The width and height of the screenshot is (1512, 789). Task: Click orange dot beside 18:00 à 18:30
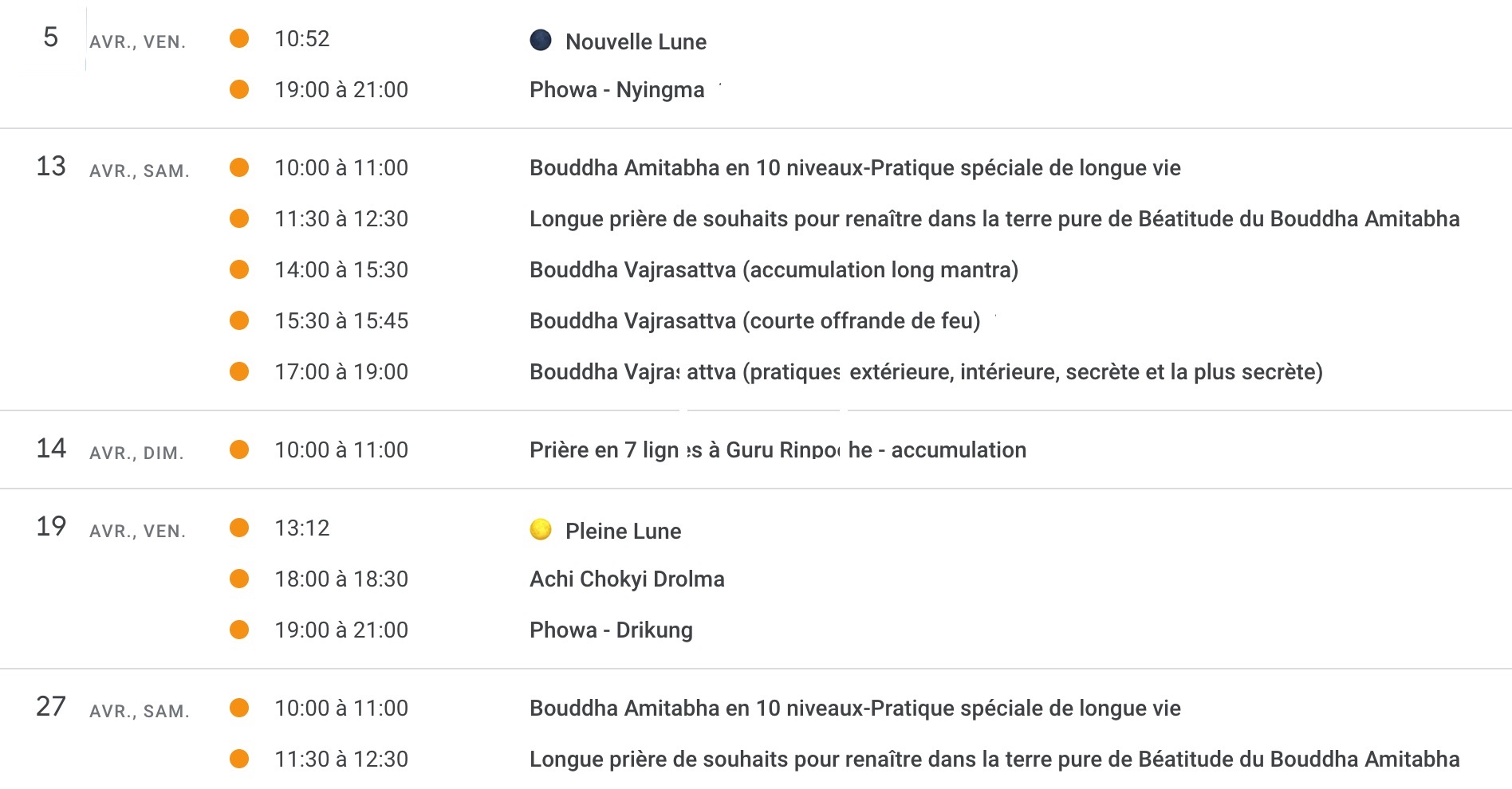coord(239,579)
